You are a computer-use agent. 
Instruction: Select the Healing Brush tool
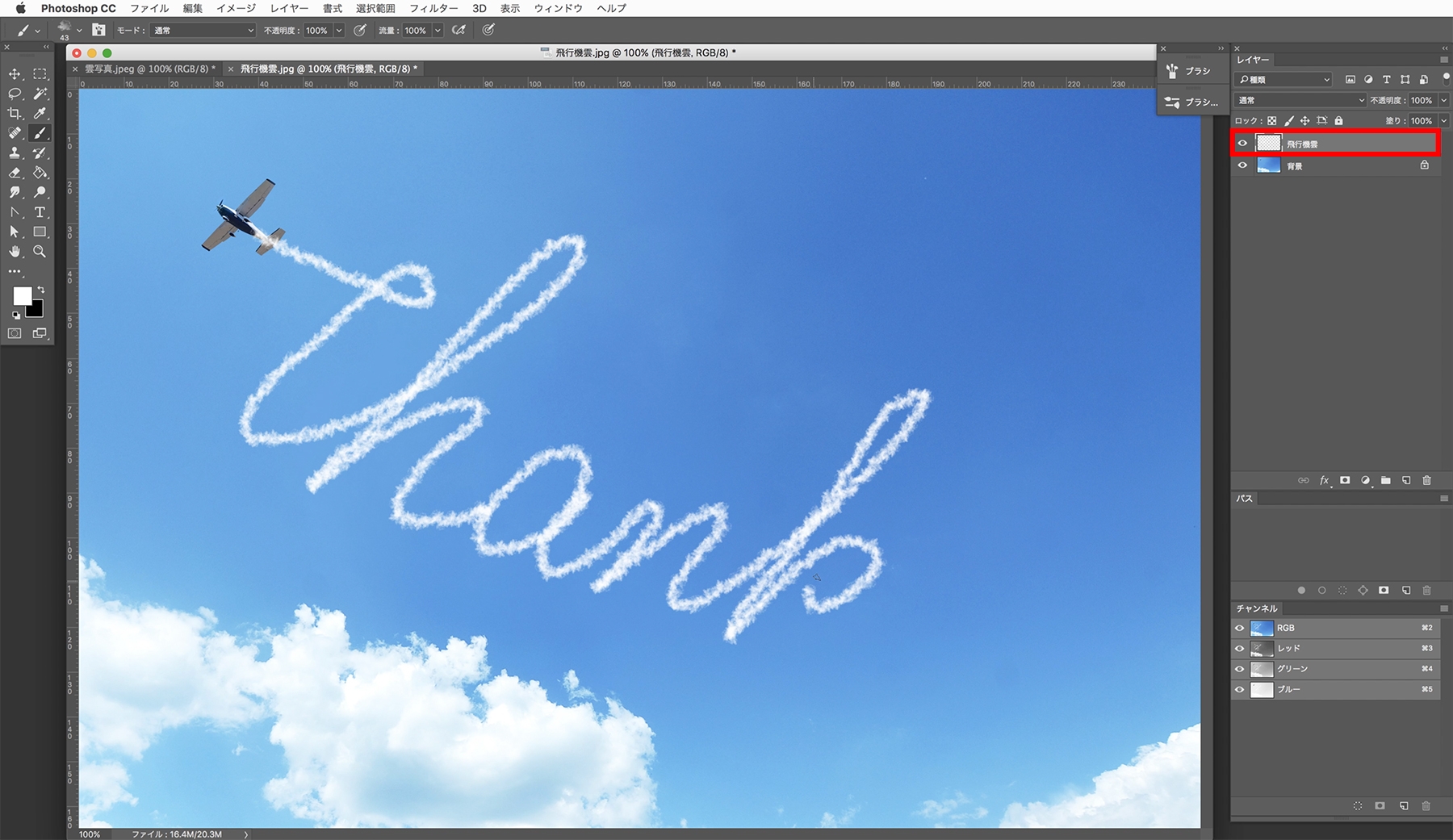pos(15,133)
